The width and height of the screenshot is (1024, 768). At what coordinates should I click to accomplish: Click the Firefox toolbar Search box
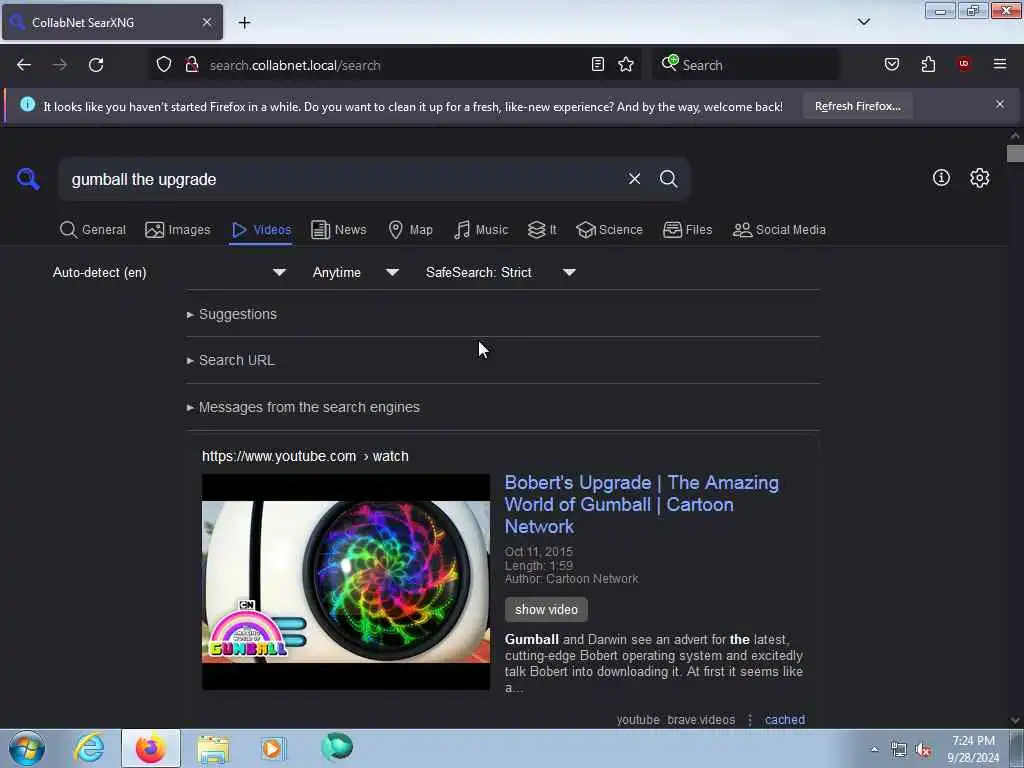745,65
